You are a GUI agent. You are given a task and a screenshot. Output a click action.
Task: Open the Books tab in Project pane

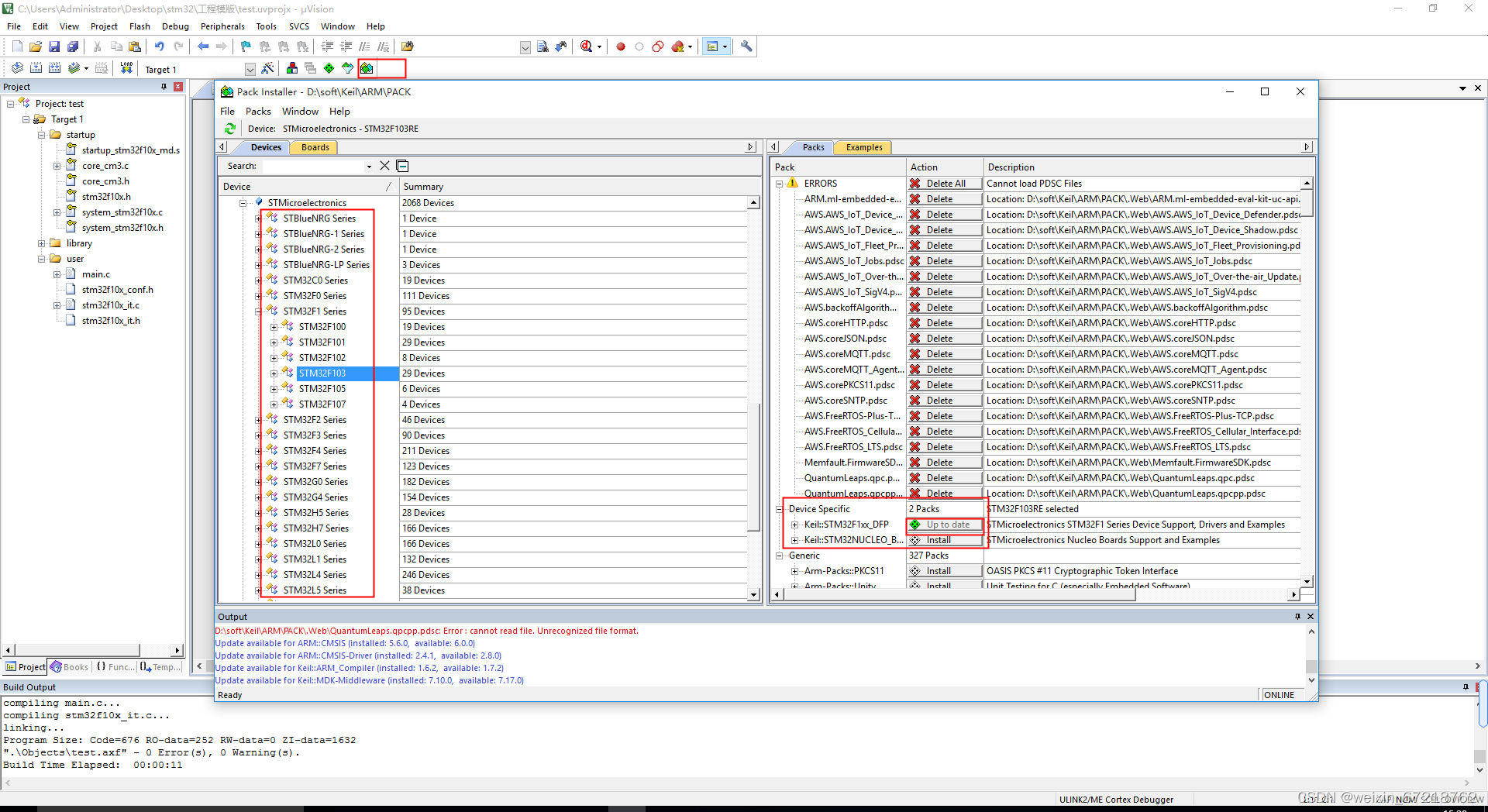[70, 666]
